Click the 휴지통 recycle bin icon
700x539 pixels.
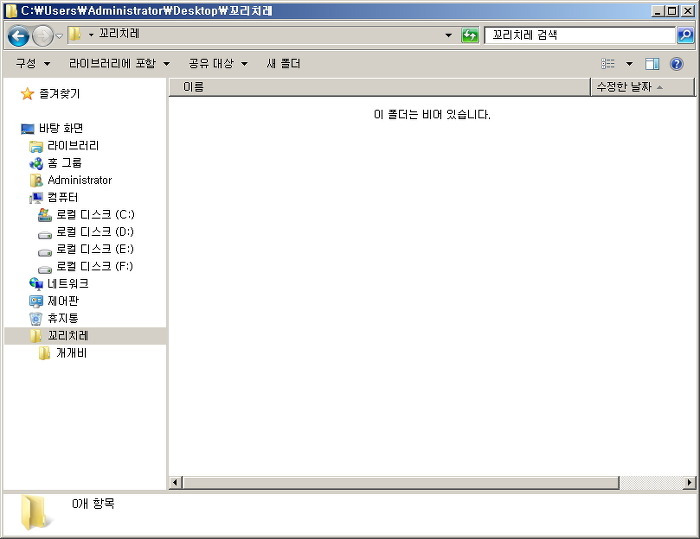pos(36,319)
